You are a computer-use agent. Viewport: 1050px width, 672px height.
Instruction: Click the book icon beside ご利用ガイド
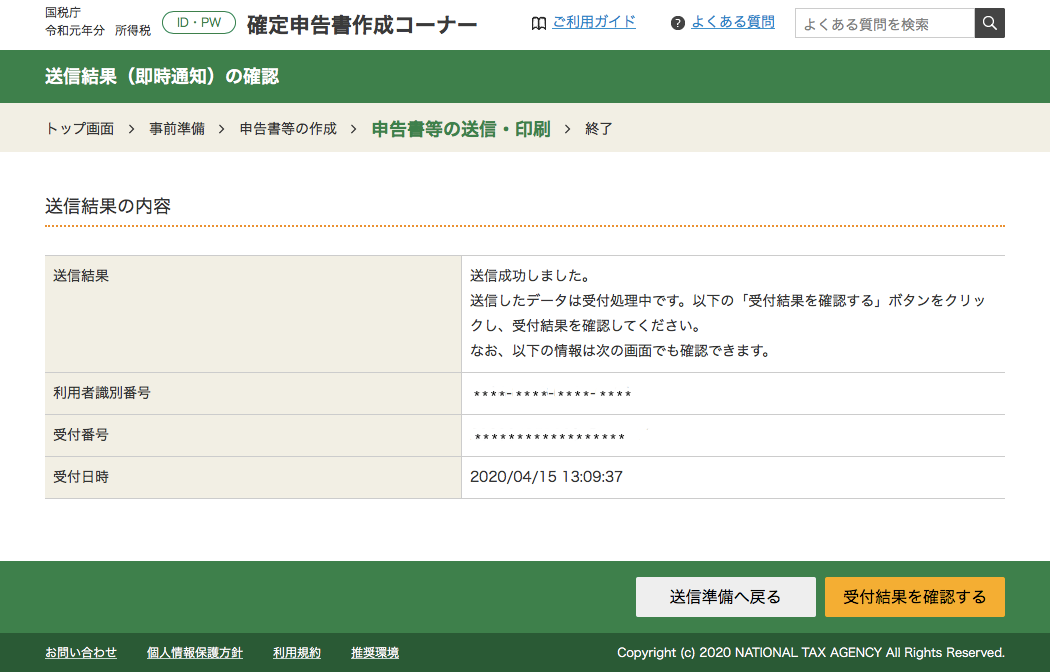click(540, 22)
